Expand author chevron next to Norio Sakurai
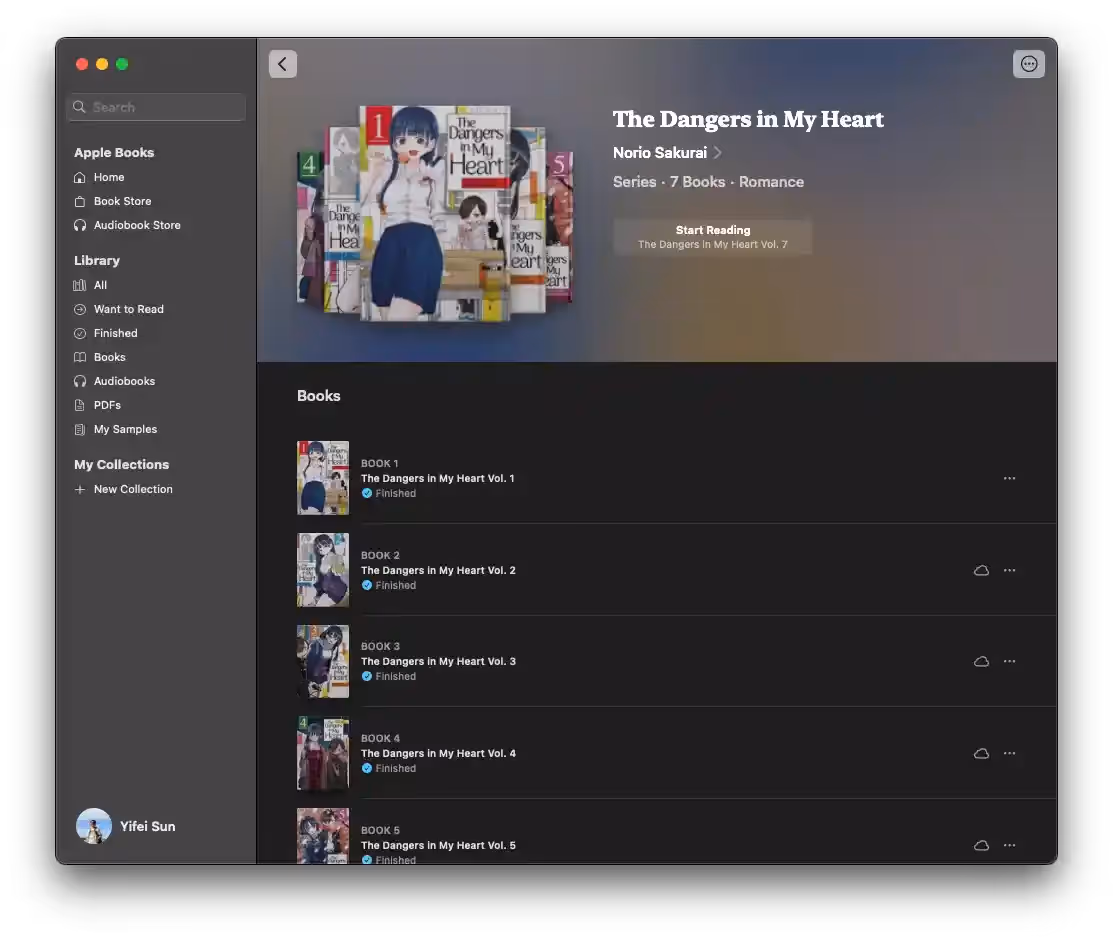This screenshot has width=1113, height=938. tap(718, 153)
